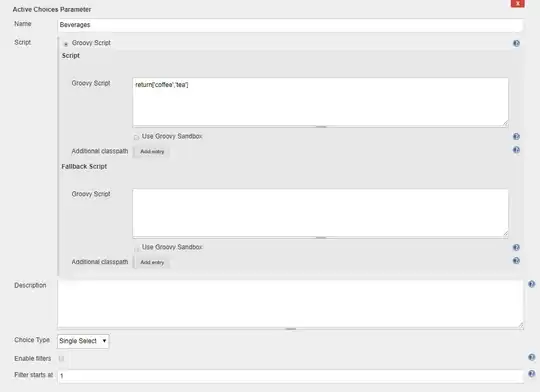Enable Use Groovy Sandbox under Script

click(x=136, y=137)
